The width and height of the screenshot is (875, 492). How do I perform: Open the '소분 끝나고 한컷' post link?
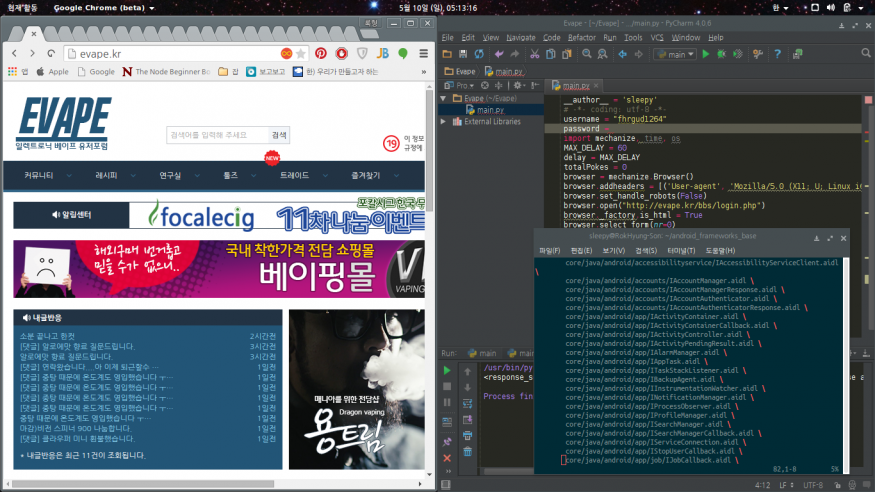pyautogui.click(x=47, y=336)
